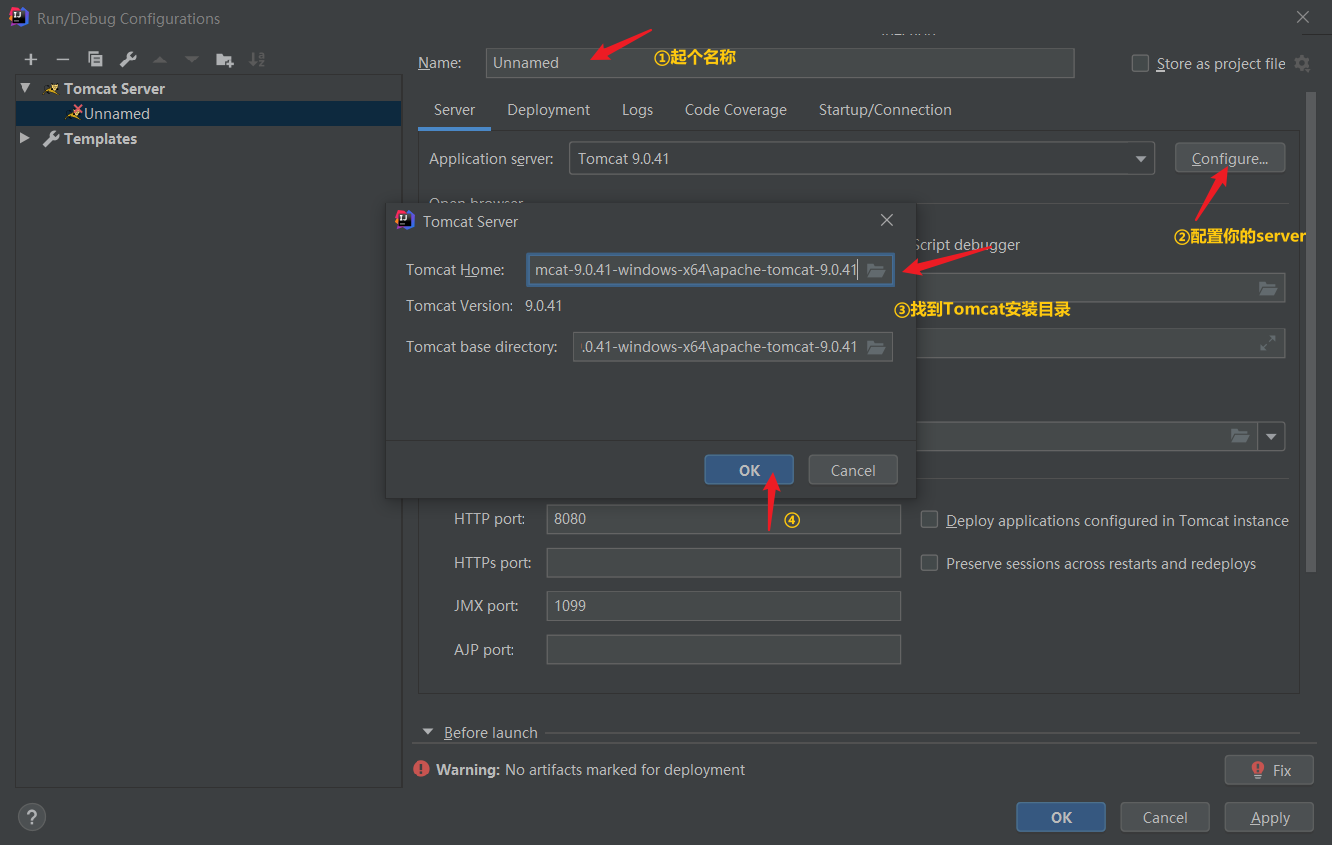Confirm the Tomcat Server dialog with OK

tap(749, 470)
